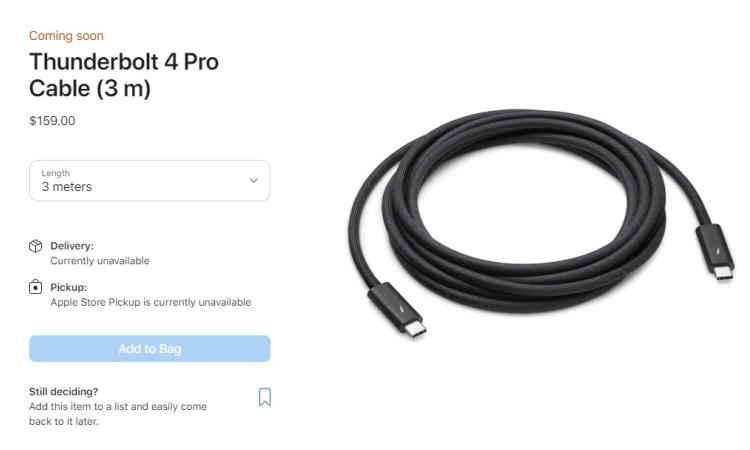750x450 pixels.
Task: Click the $159.00 price
Action: [52, 121]
